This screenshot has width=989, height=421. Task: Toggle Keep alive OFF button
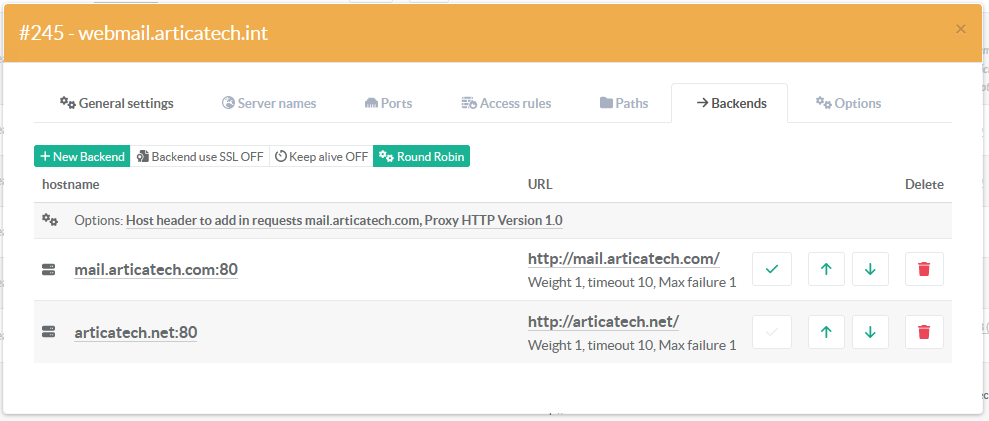pyautogui.click(x=321, y=157)
